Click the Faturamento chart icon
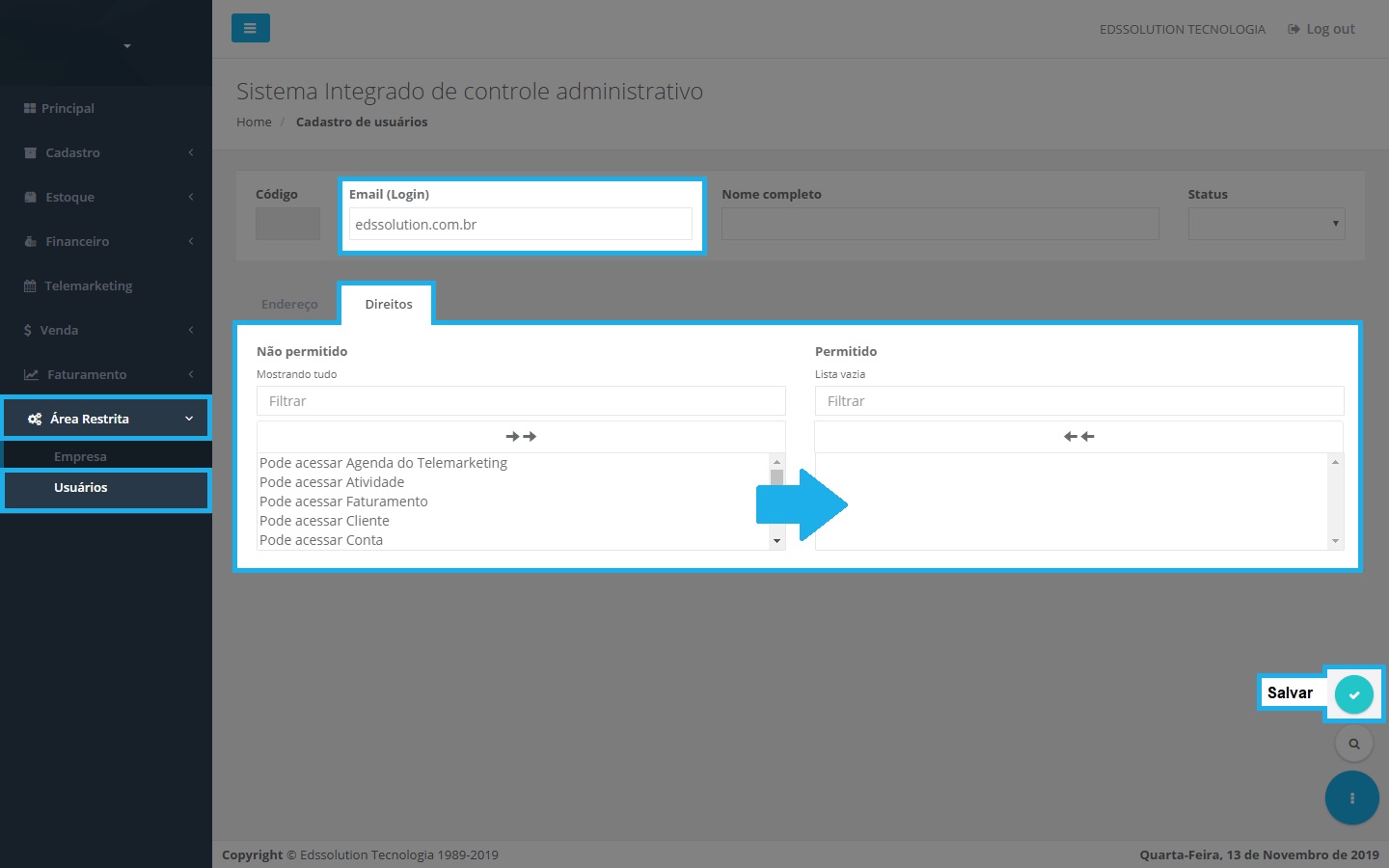This screenshot has height=868, width=1389. (31, 374)
